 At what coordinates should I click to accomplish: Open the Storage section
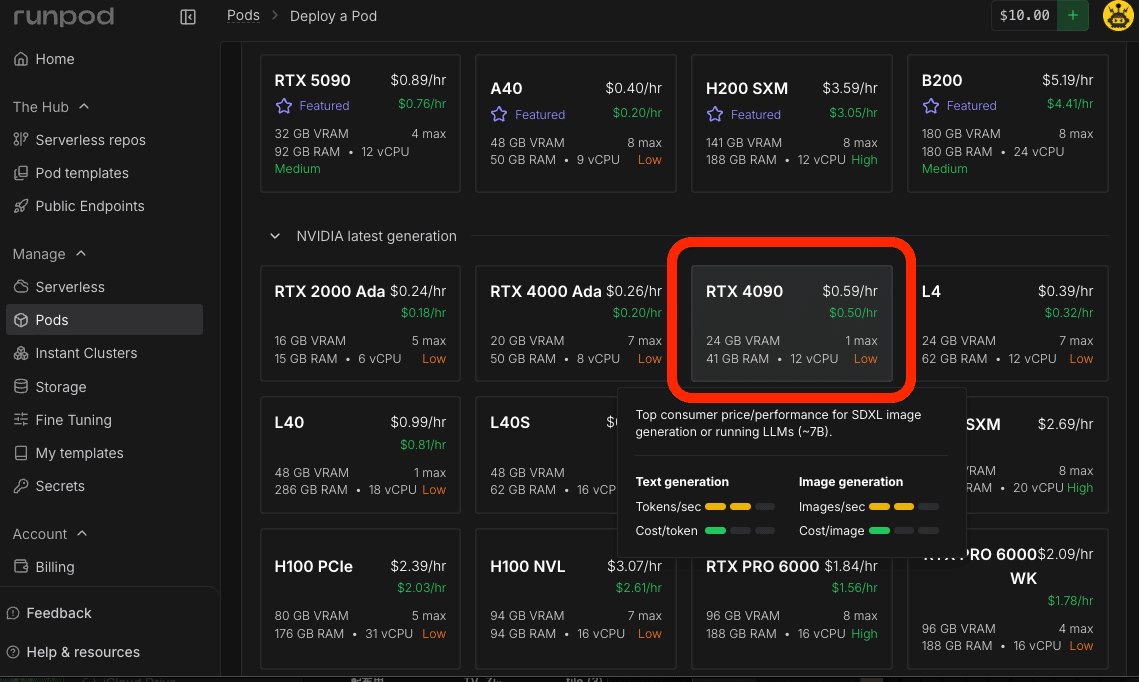pyautogui.click(x=58, y=387)
